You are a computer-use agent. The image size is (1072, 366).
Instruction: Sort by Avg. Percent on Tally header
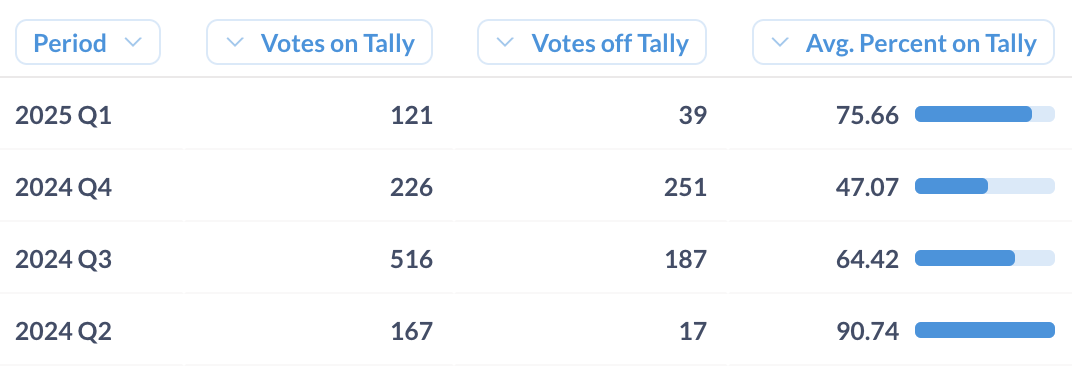[903, 42]
